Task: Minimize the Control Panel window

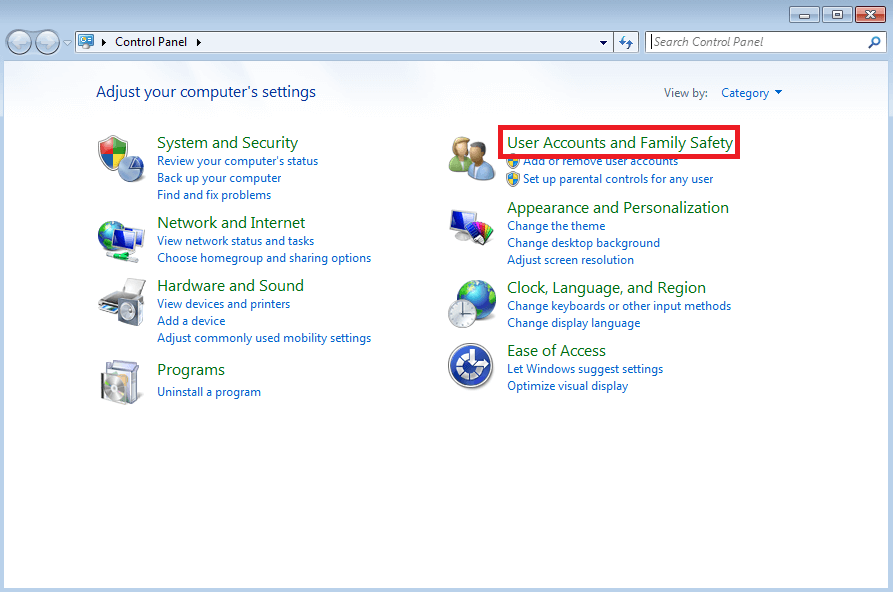Action: 804,14
